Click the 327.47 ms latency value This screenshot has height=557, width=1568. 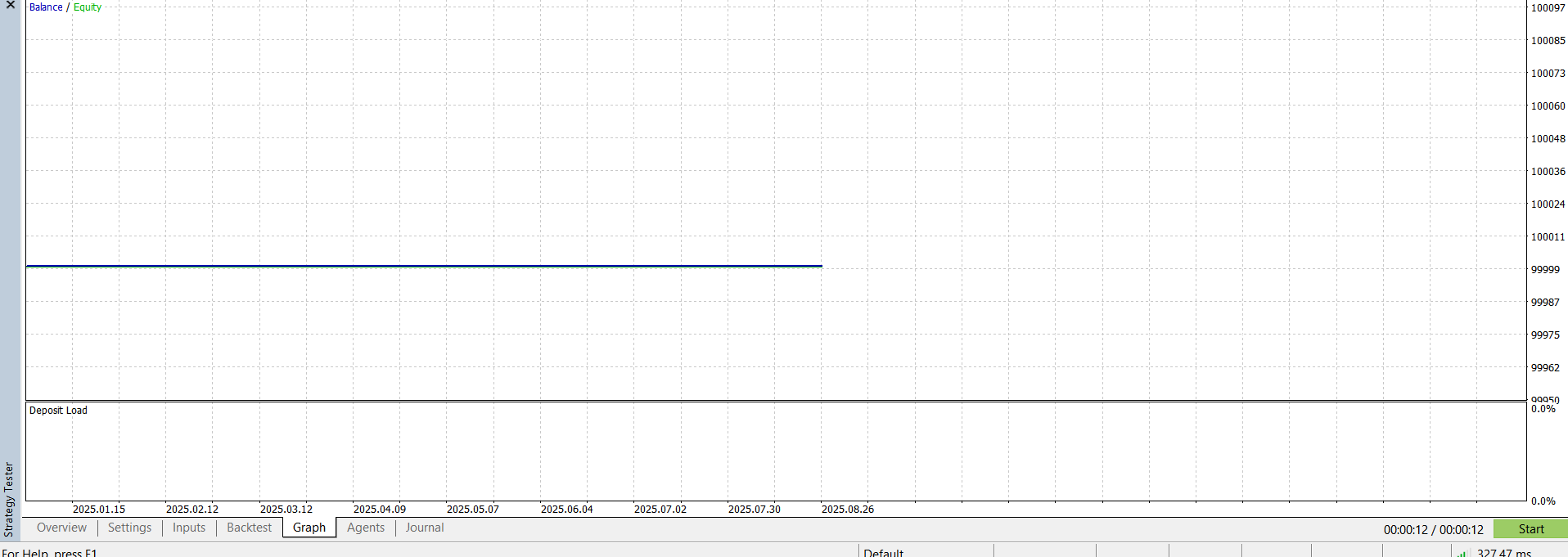1503,553
